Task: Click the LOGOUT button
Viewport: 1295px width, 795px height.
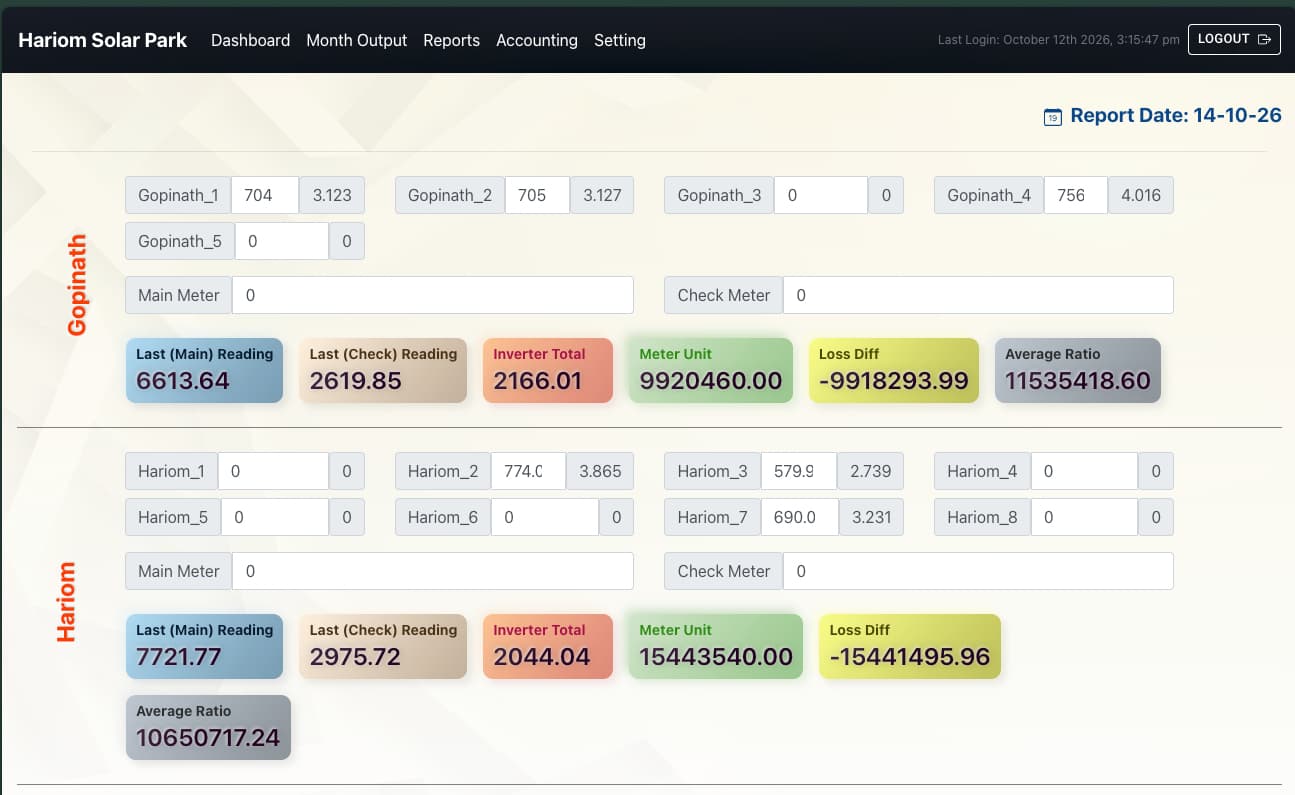Action: pyautogui.click(x=1234, y=39)
